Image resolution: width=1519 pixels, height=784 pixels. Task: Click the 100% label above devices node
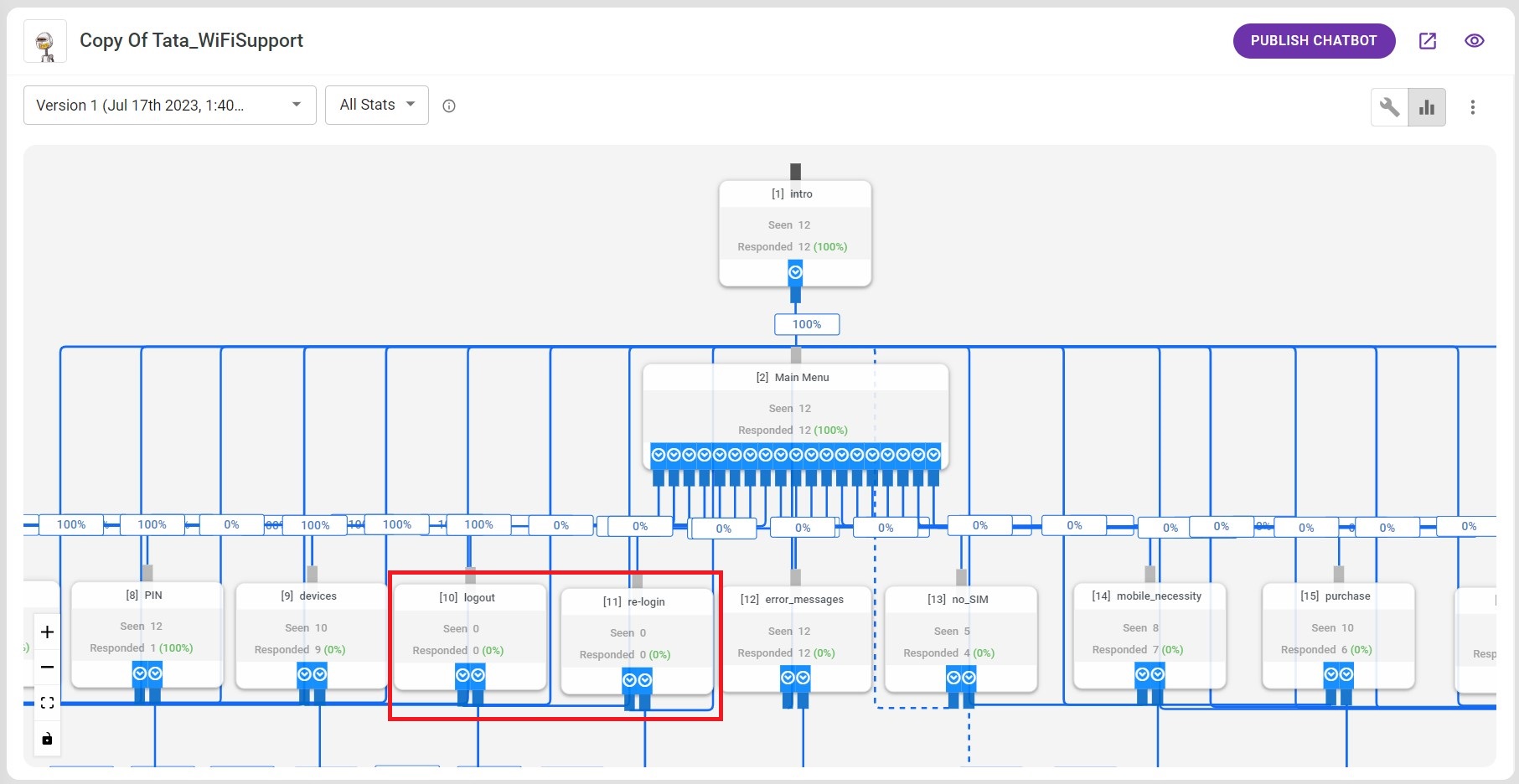pos(315,525)
